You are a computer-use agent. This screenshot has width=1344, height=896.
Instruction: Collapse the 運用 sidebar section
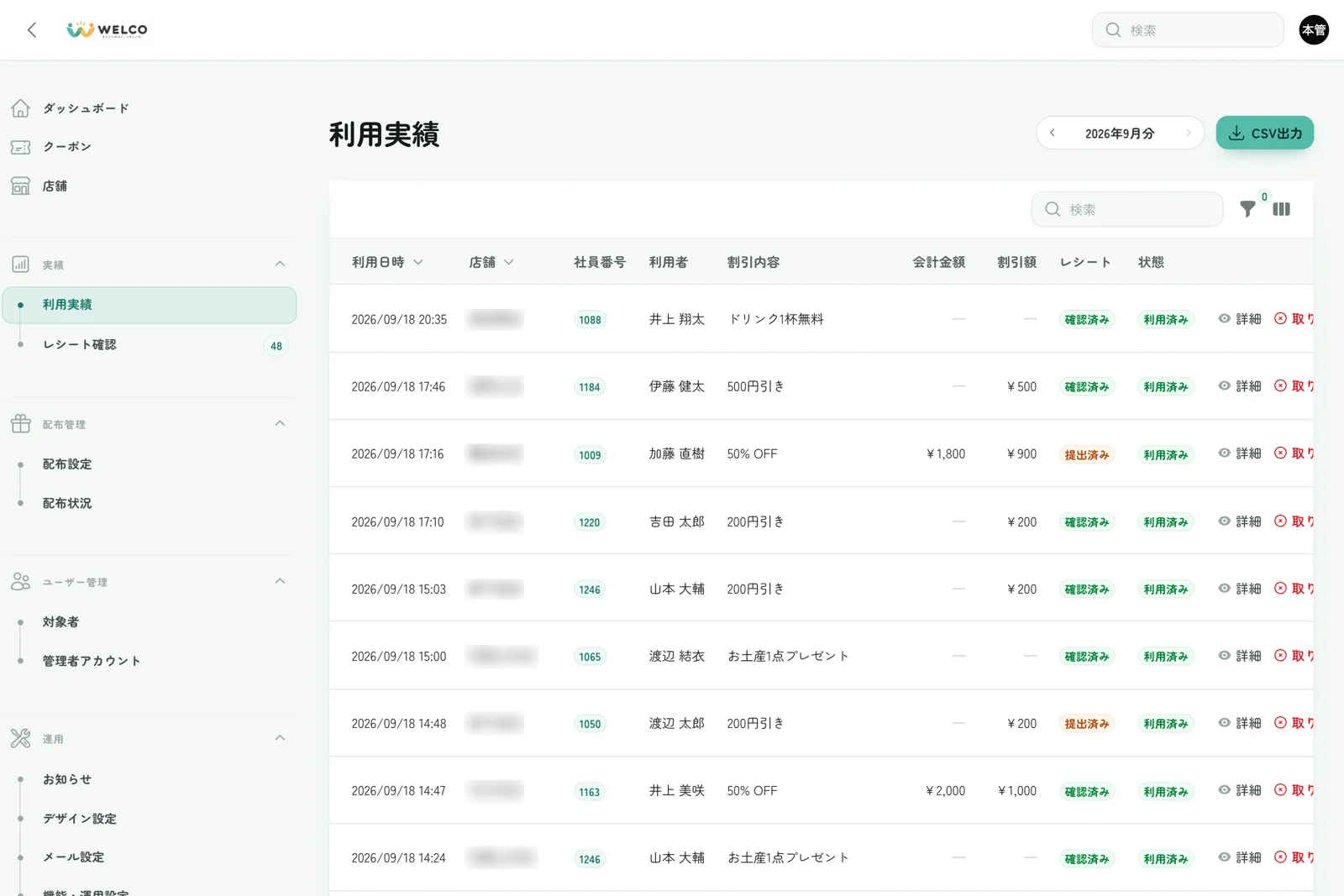[280, 738]
